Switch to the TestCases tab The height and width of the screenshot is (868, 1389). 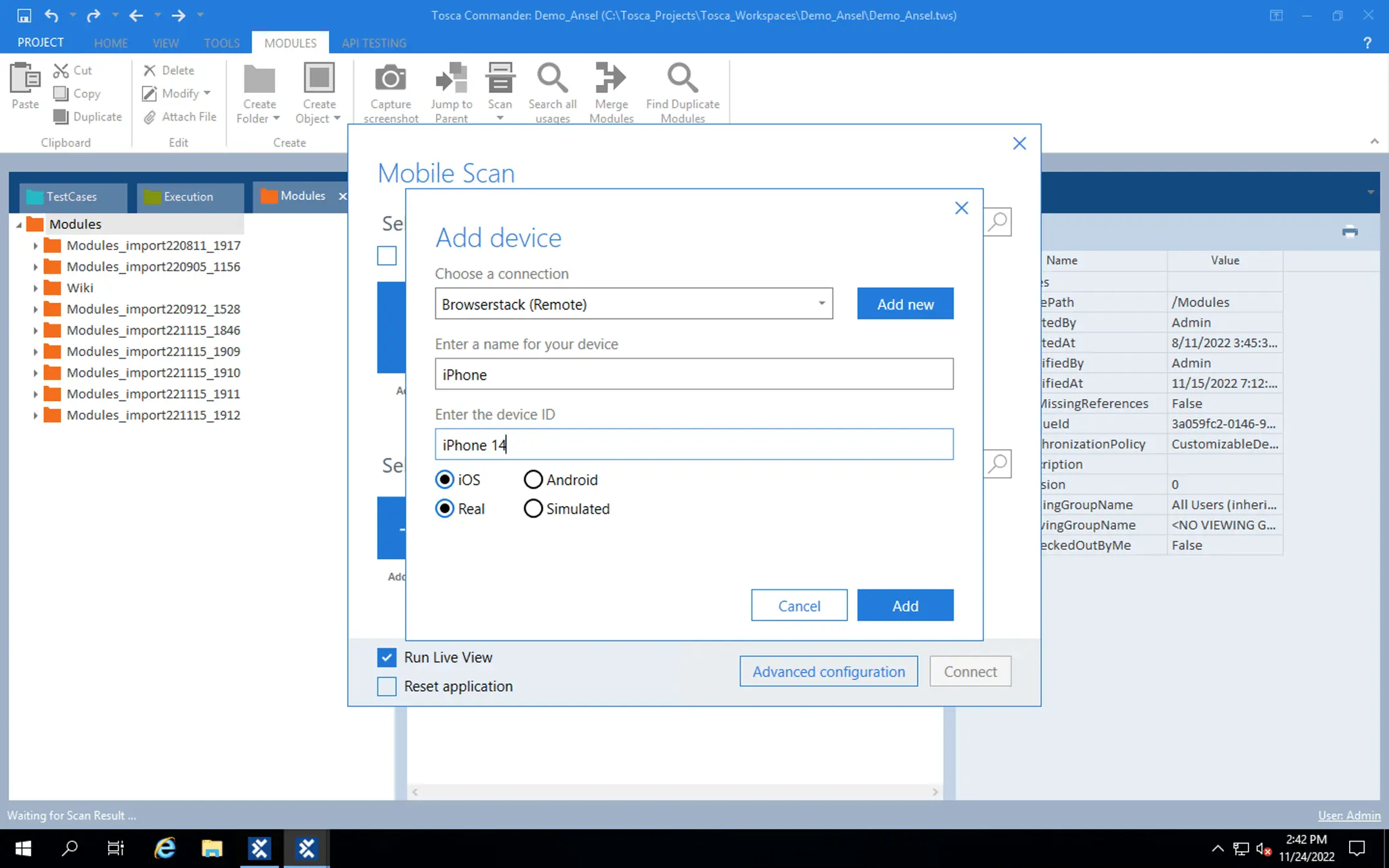point(71,197)
